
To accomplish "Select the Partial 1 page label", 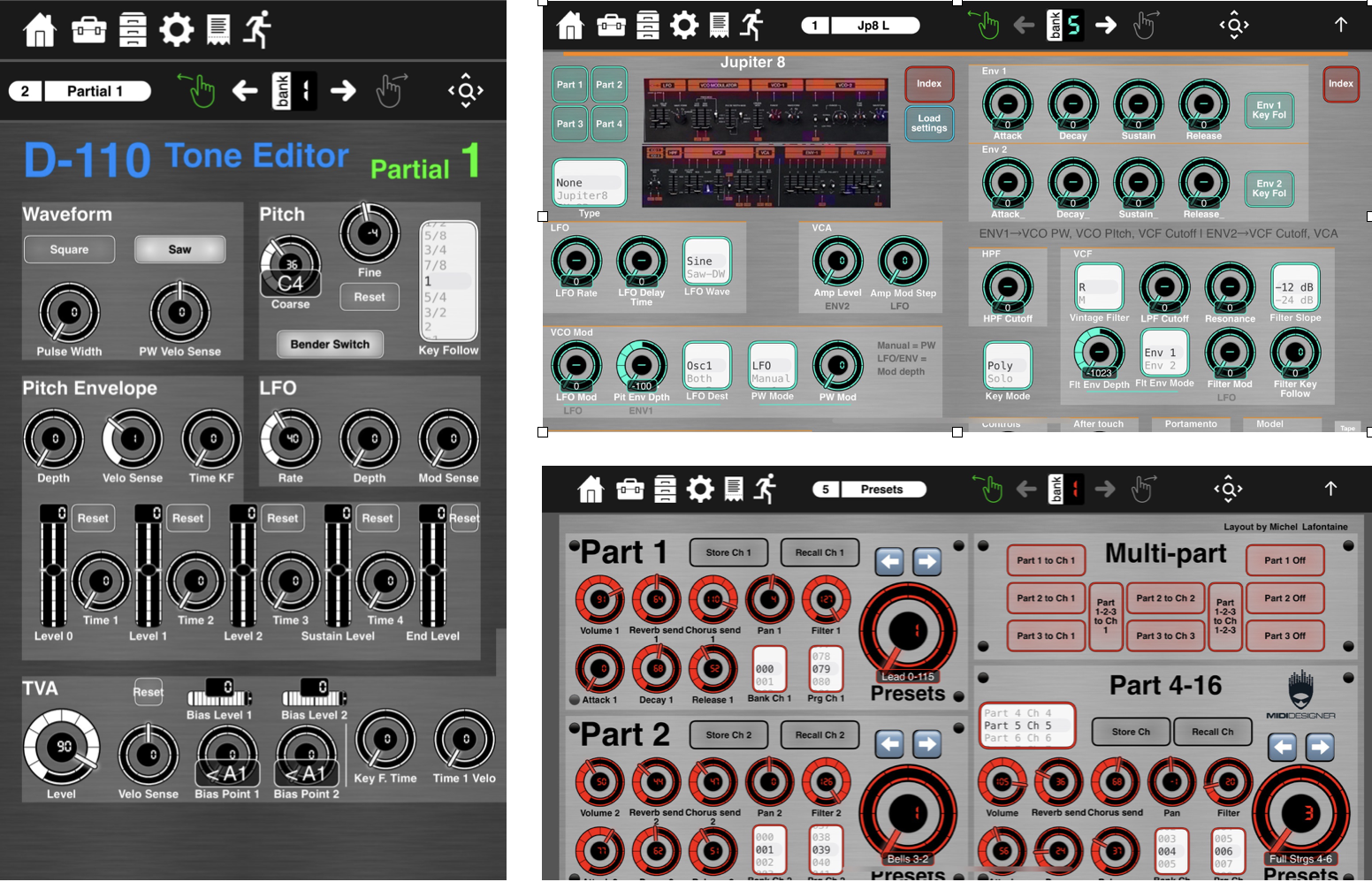I will (x=97, y=90).
